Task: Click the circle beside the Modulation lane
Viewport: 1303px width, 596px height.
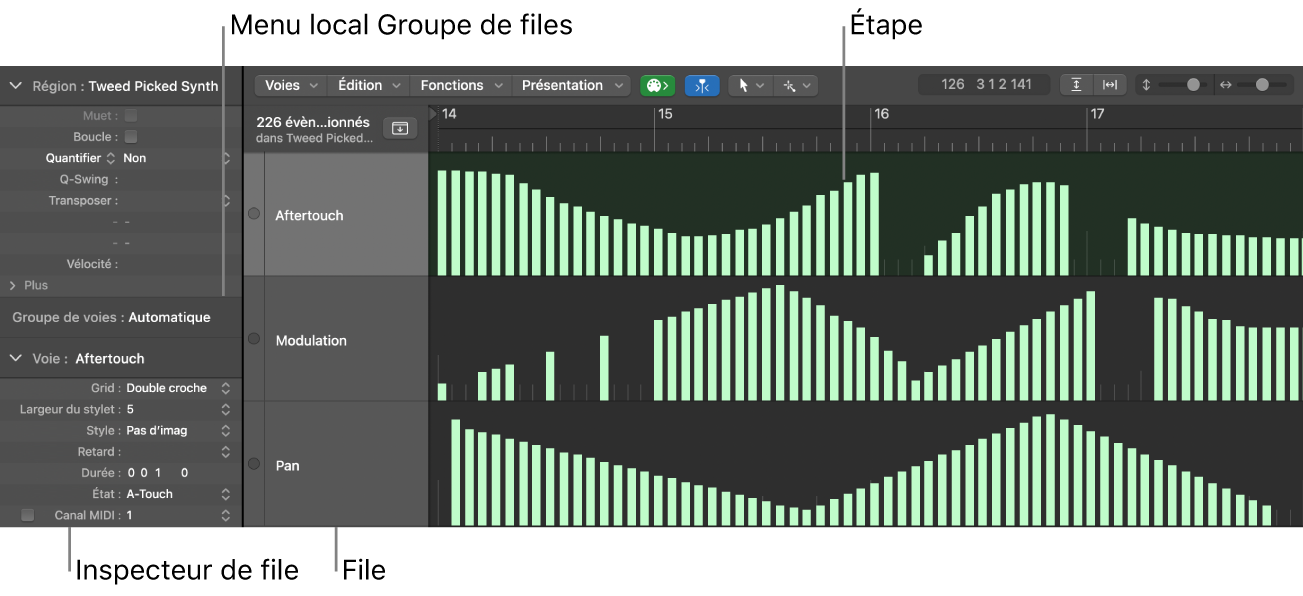Action: pyautogui.click(x=253, y=339)
